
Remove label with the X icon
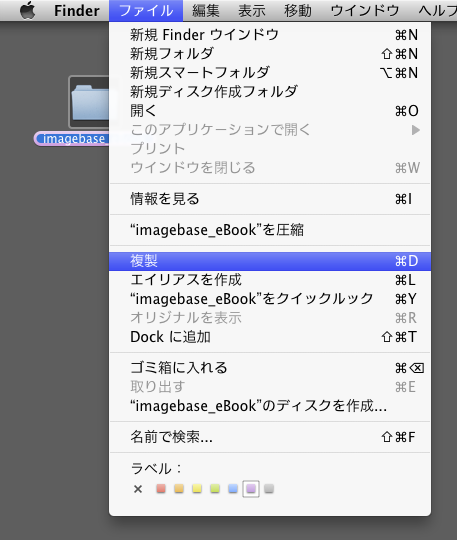click(x=138, y=489)
